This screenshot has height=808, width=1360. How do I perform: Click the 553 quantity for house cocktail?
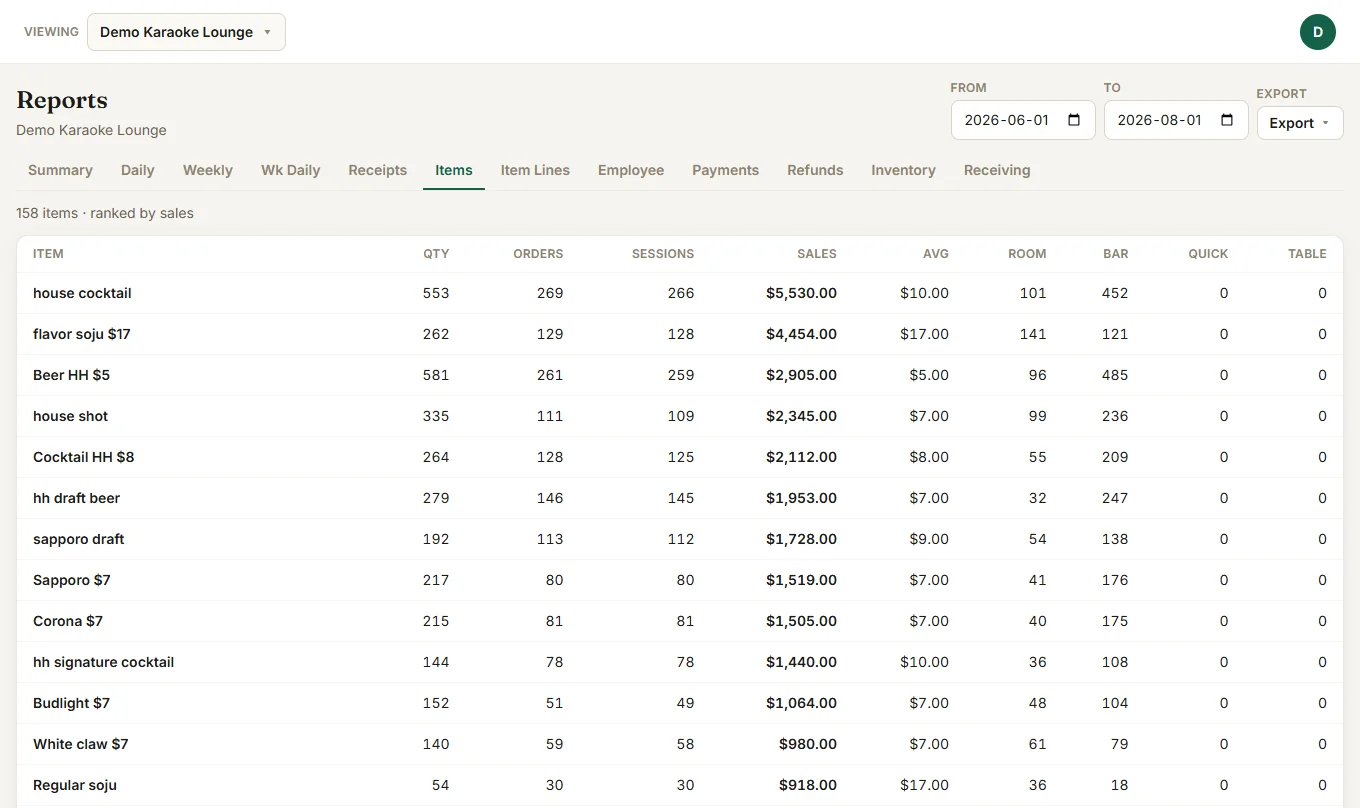(436, 293)
